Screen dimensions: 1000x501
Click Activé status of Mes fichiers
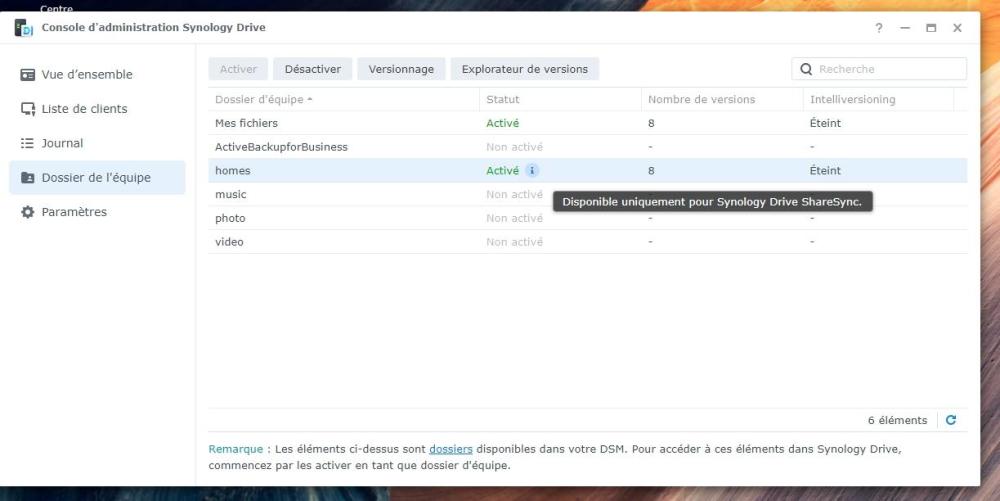[x=503, y=123]
